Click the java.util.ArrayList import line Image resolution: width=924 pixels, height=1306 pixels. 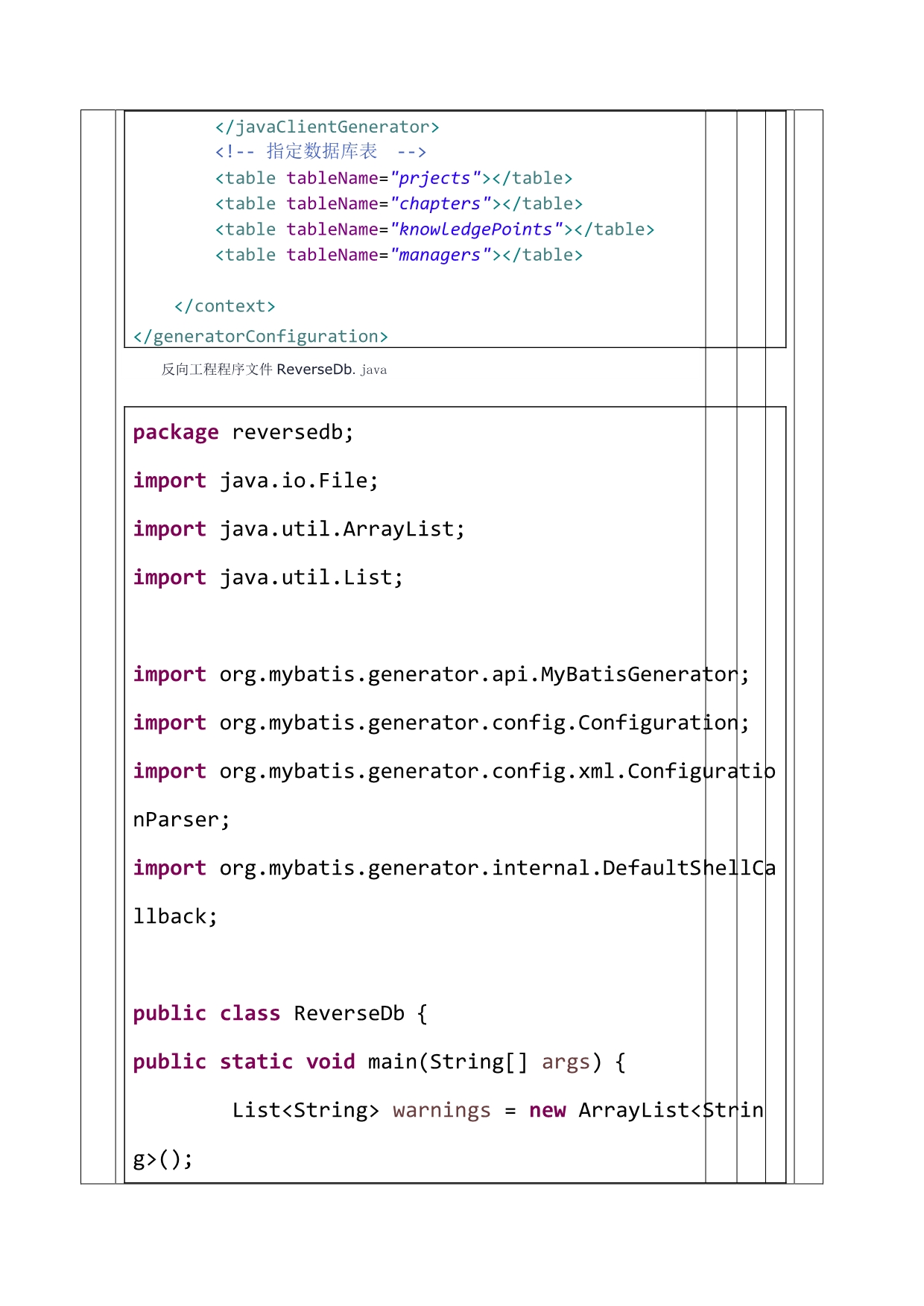tap(299, 530)
